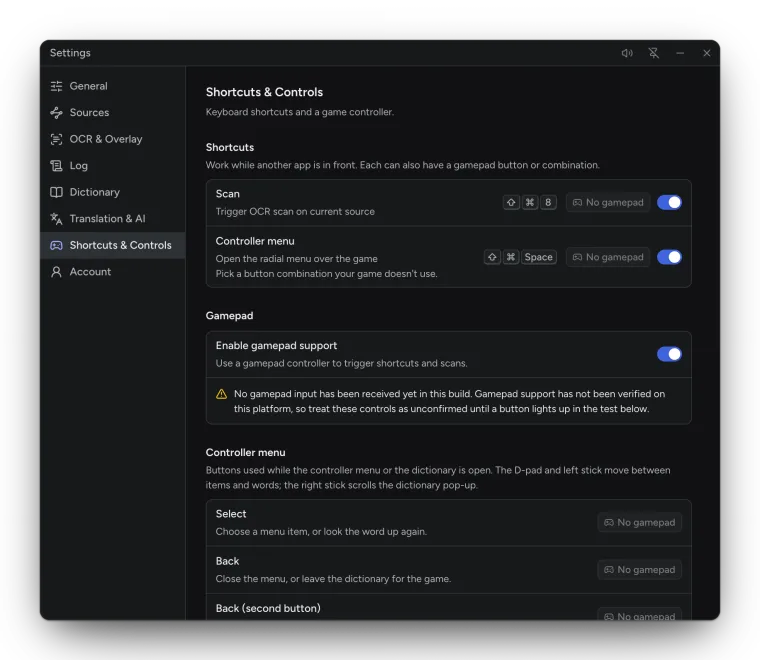
Task: Click the Gamepad section heading
Action: [x=229, y=316]
